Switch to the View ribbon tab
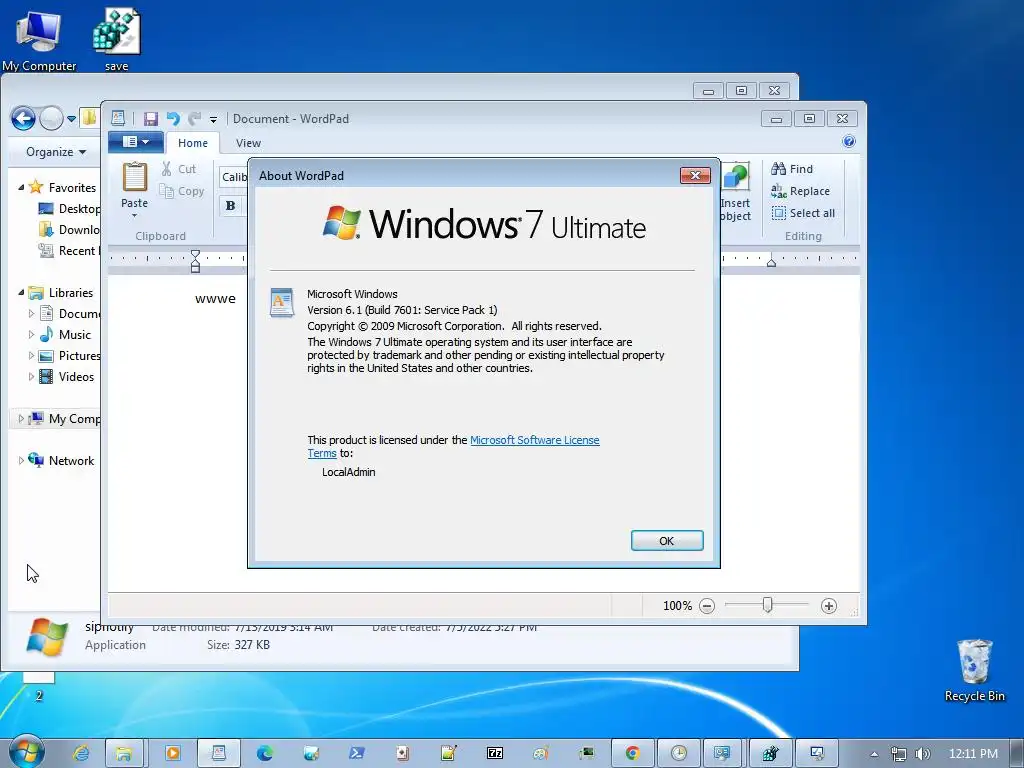This screenshot has height=768, width=1024. point(248,143)
